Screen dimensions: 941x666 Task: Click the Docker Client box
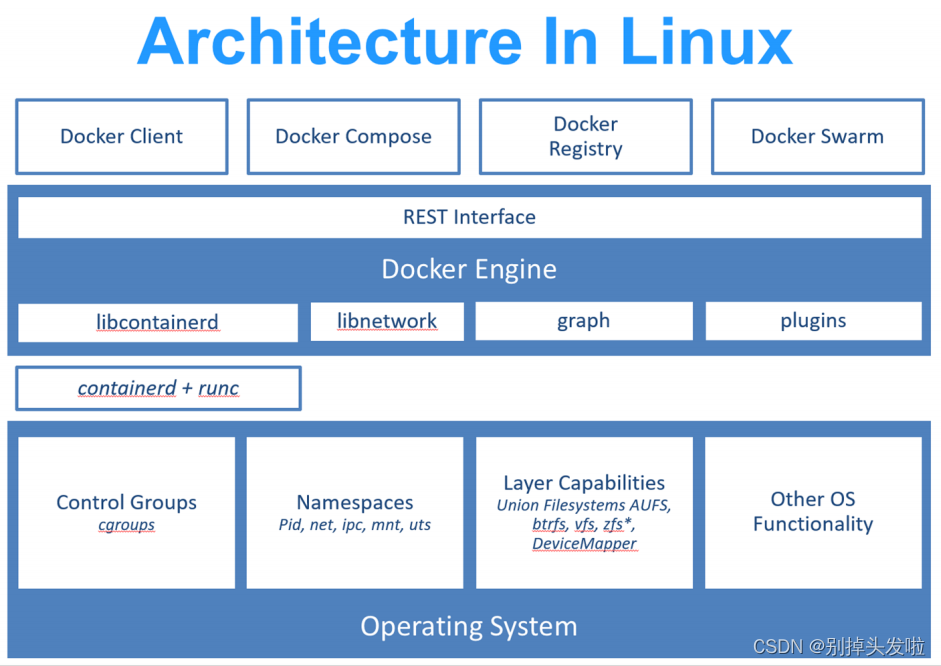click(x=122, y=137)
